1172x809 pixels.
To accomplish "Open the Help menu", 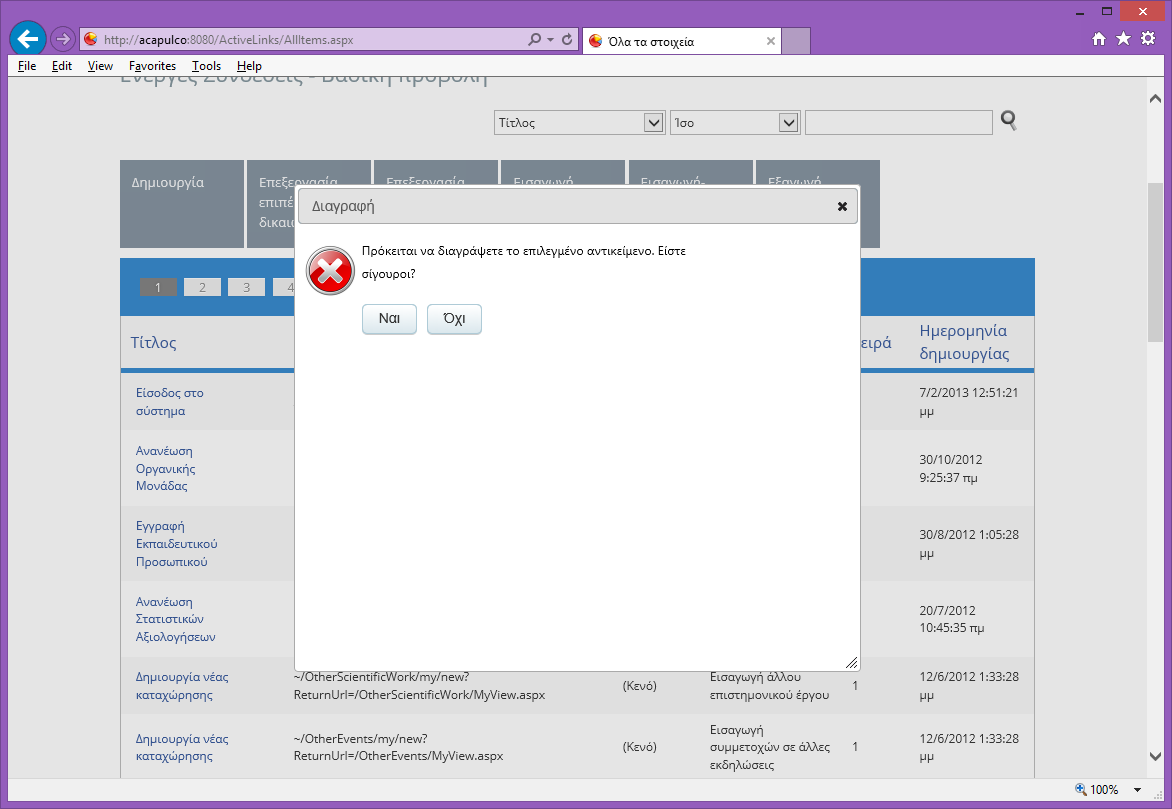I will 249,66.
